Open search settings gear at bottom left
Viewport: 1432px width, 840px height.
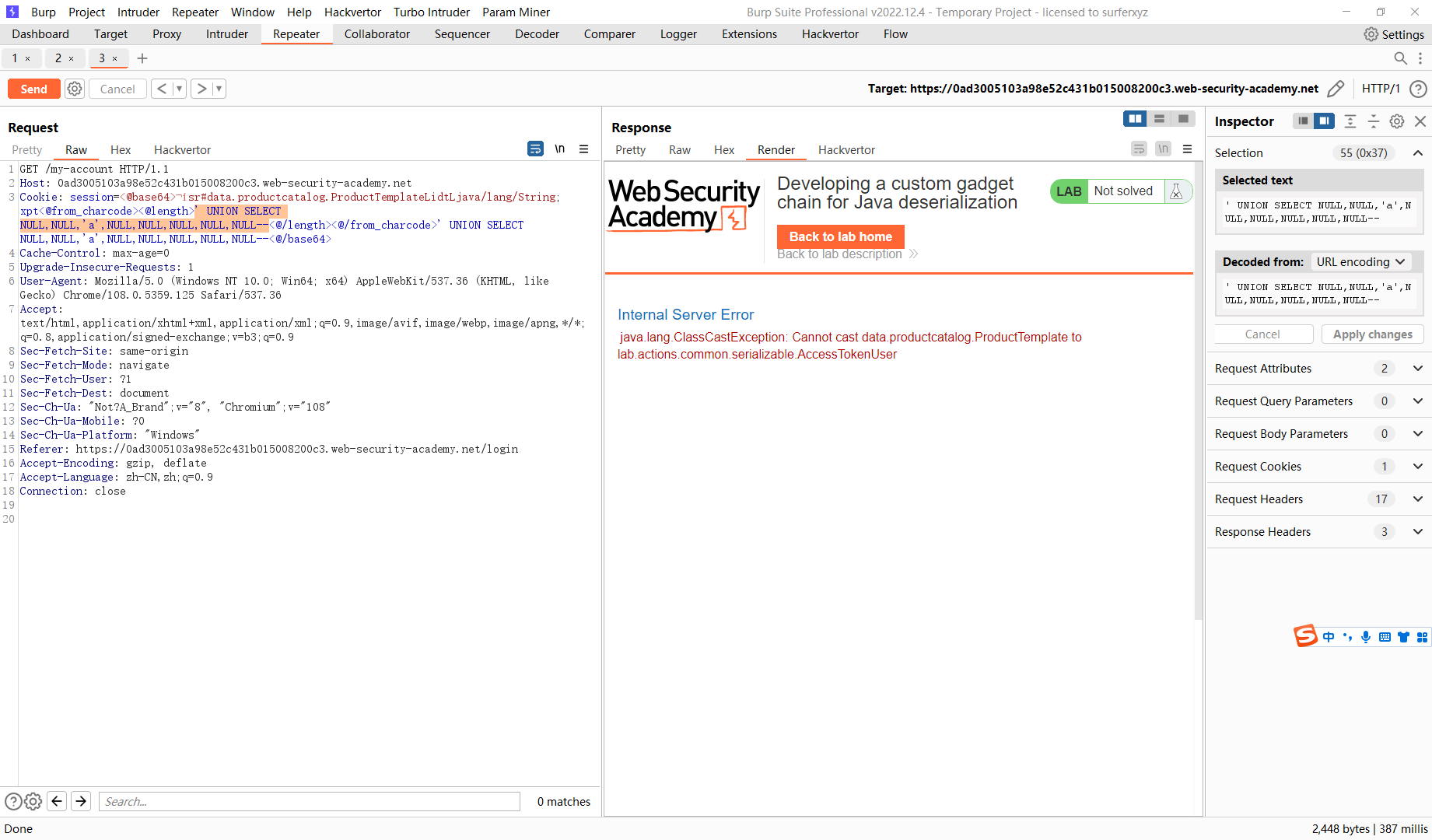(x=33, y=801)
